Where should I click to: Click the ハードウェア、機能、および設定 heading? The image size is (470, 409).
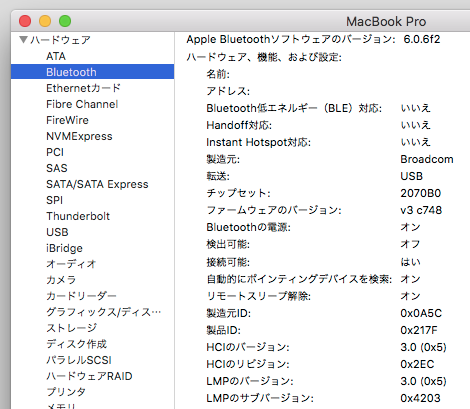pos(264,57)
